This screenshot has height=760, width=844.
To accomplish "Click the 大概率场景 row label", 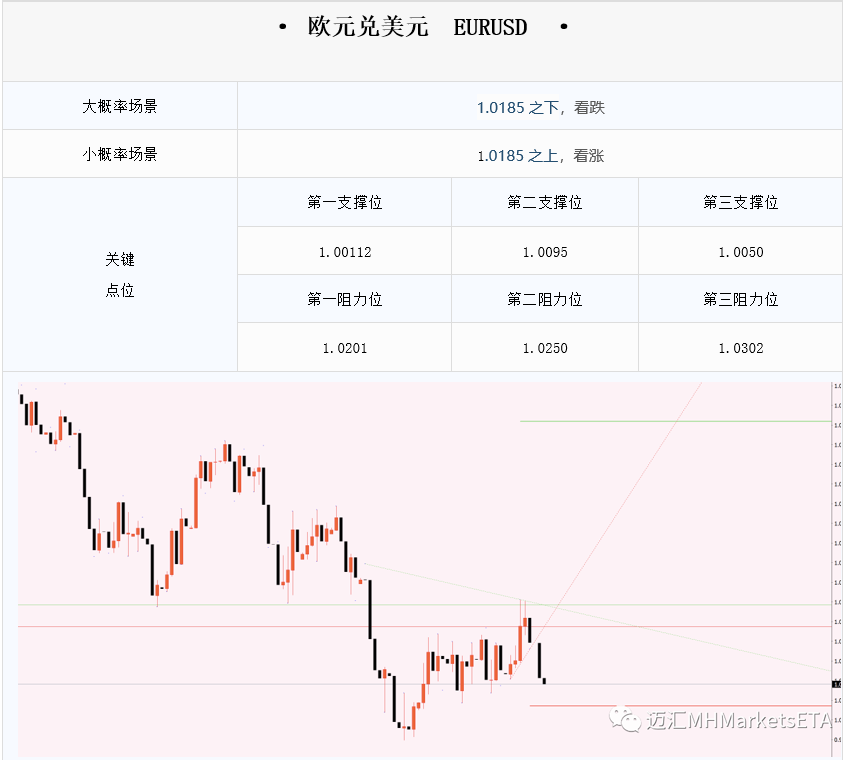I will pos(119,106).
